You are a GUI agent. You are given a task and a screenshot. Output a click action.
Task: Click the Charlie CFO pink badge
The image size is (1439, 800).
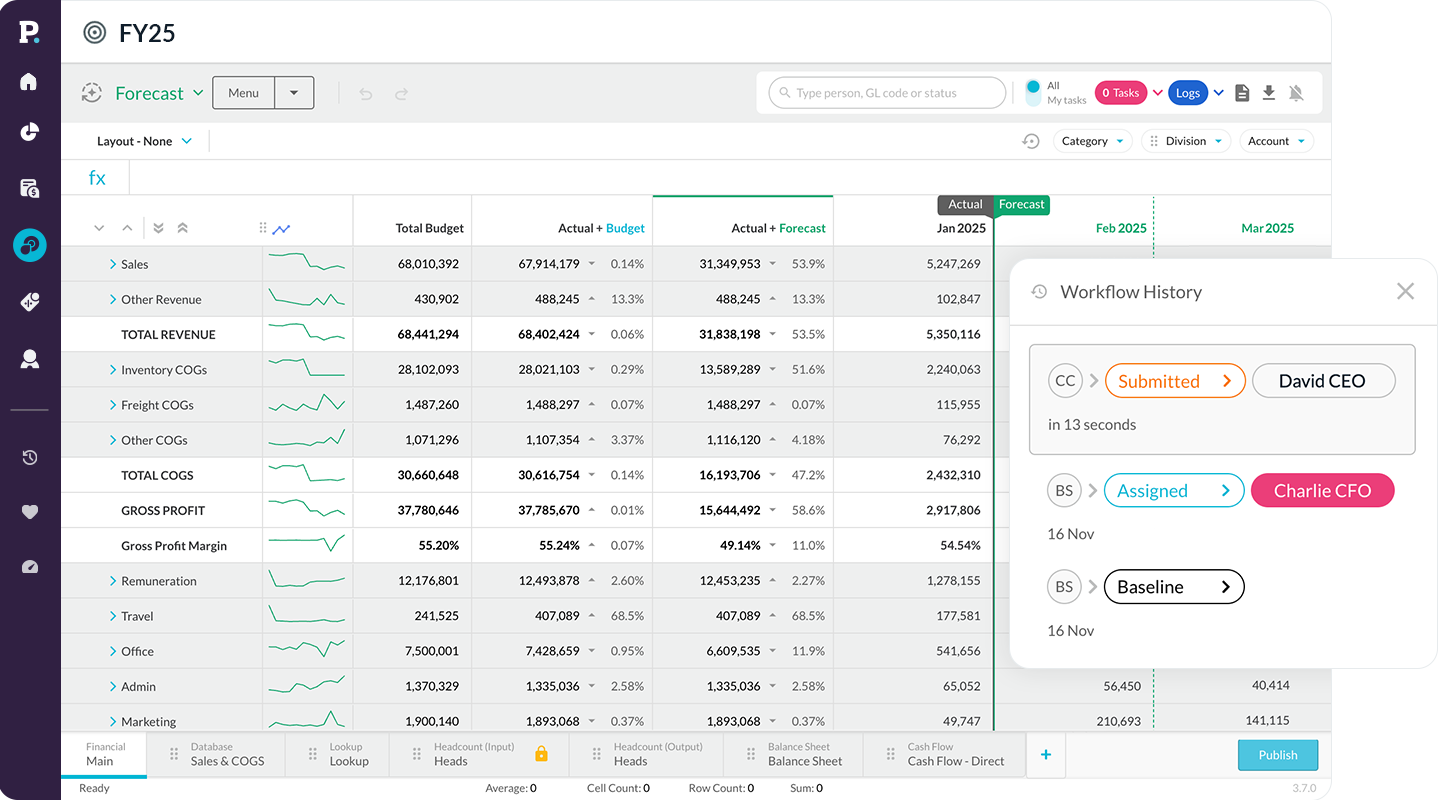(x=1322, y=491)
